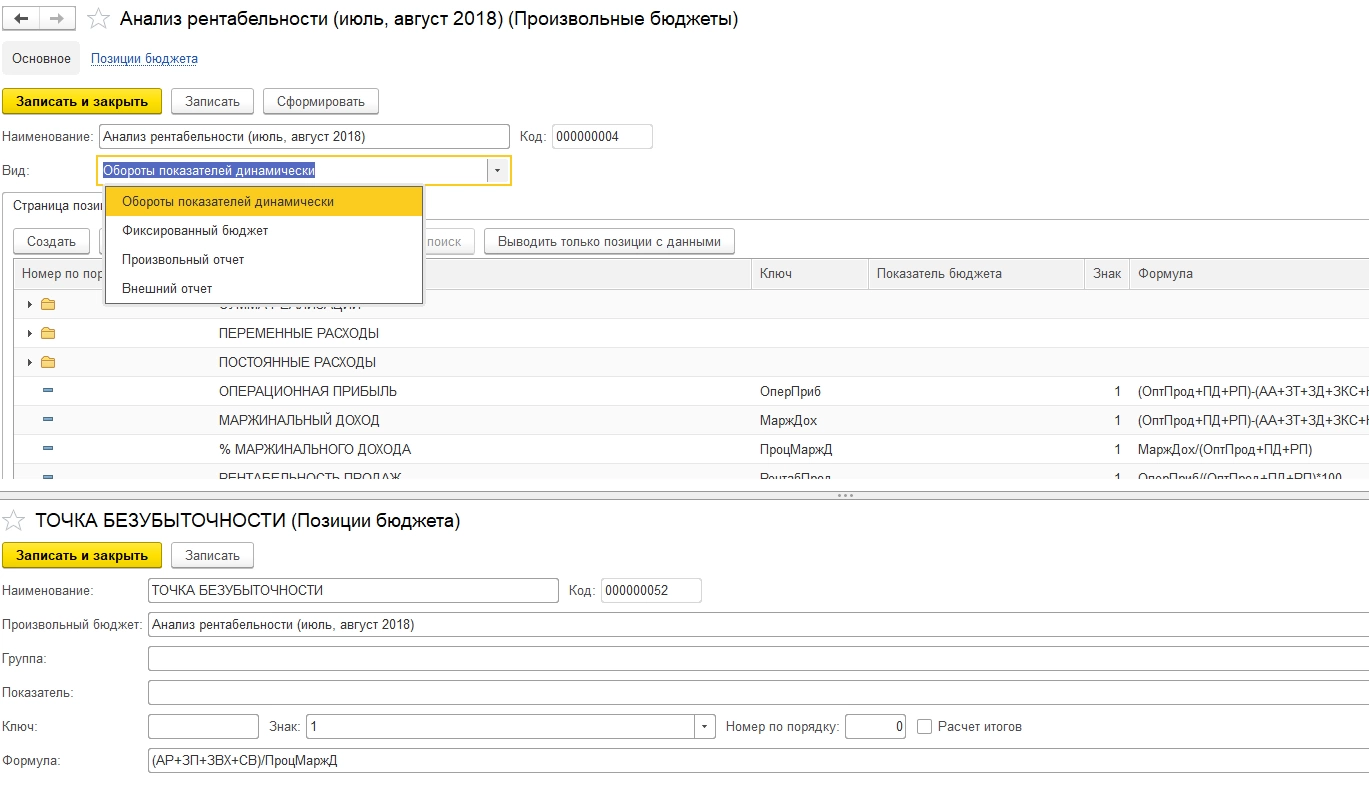Star the Анализ рентабельности budget as favorite
The width and height of the screenshot is (1369, 803).
click(x=98, y=19)
